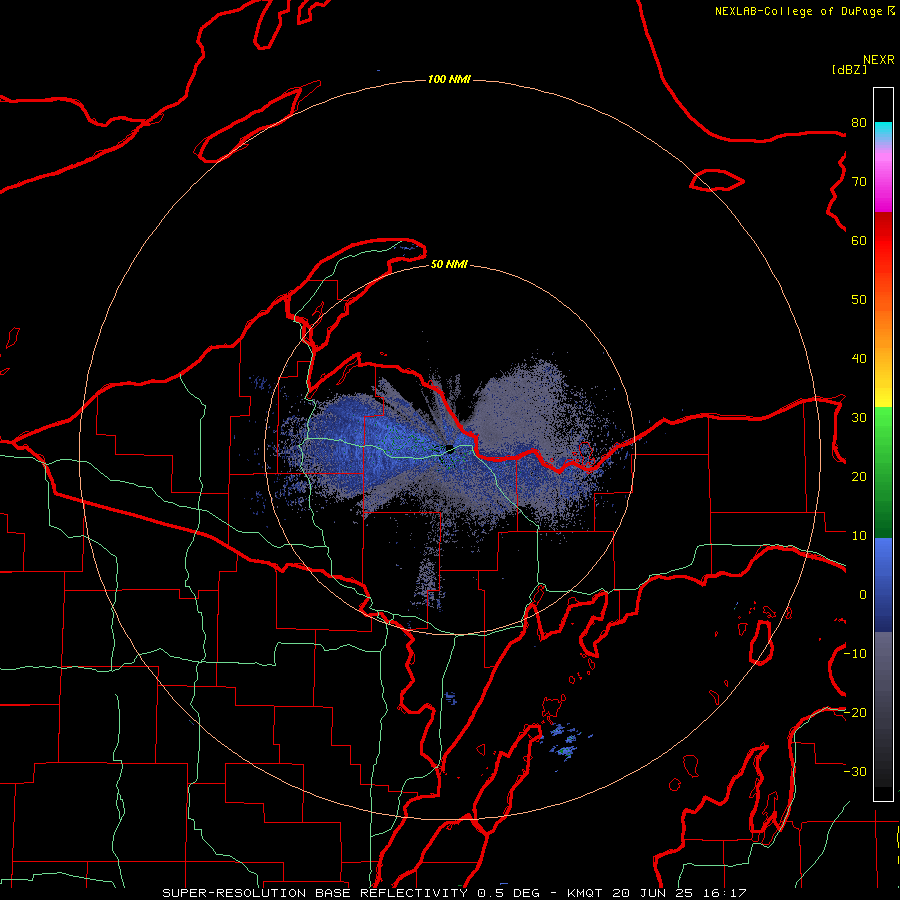Click the positive 20 value on the dBZ scale

click(859, 477)
